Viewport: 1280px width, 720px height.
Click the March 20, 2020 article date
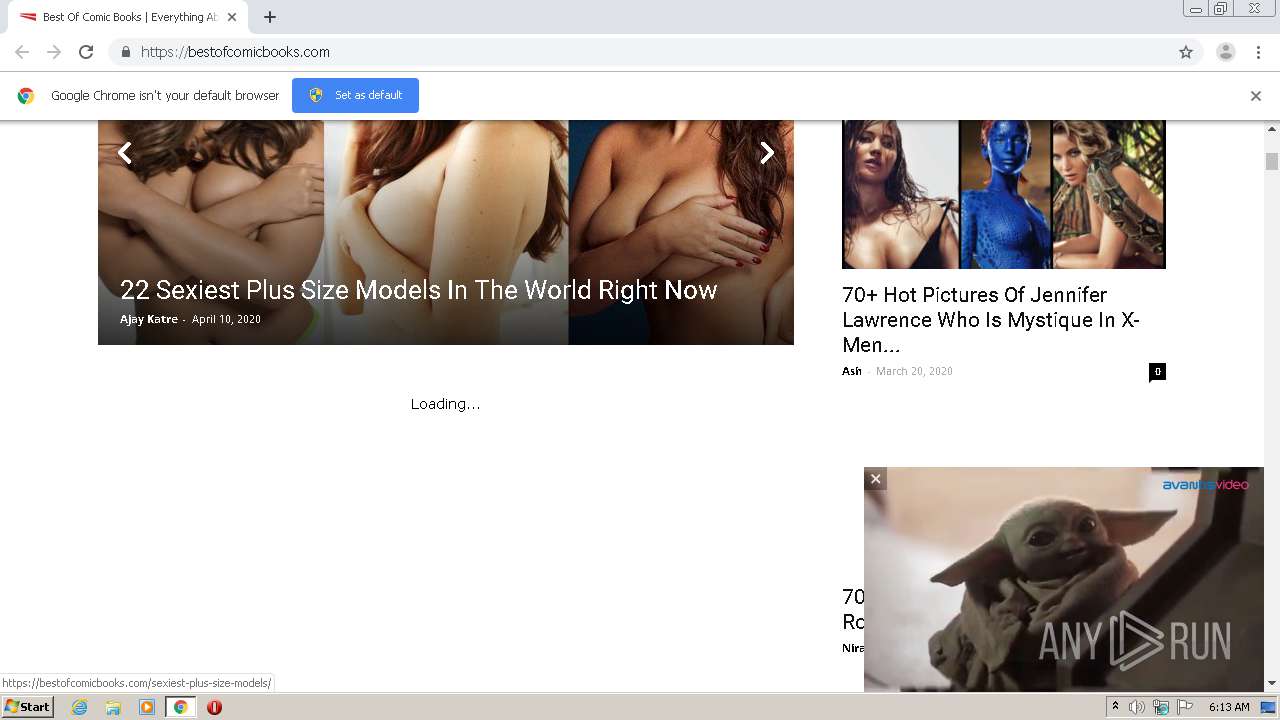click(914, 371)
